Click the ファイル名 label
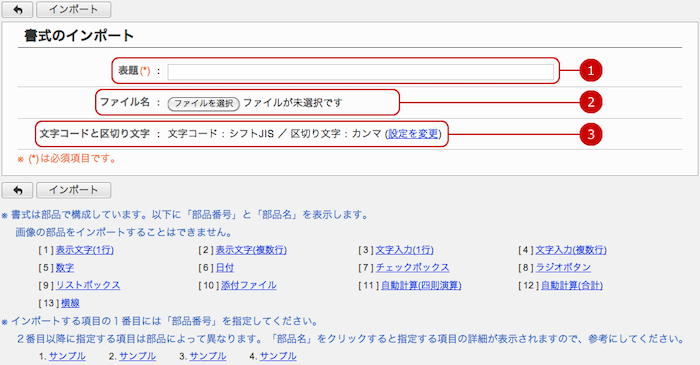Image resolution: width=700 pixels, height=365 pixels. pos(125,102)
